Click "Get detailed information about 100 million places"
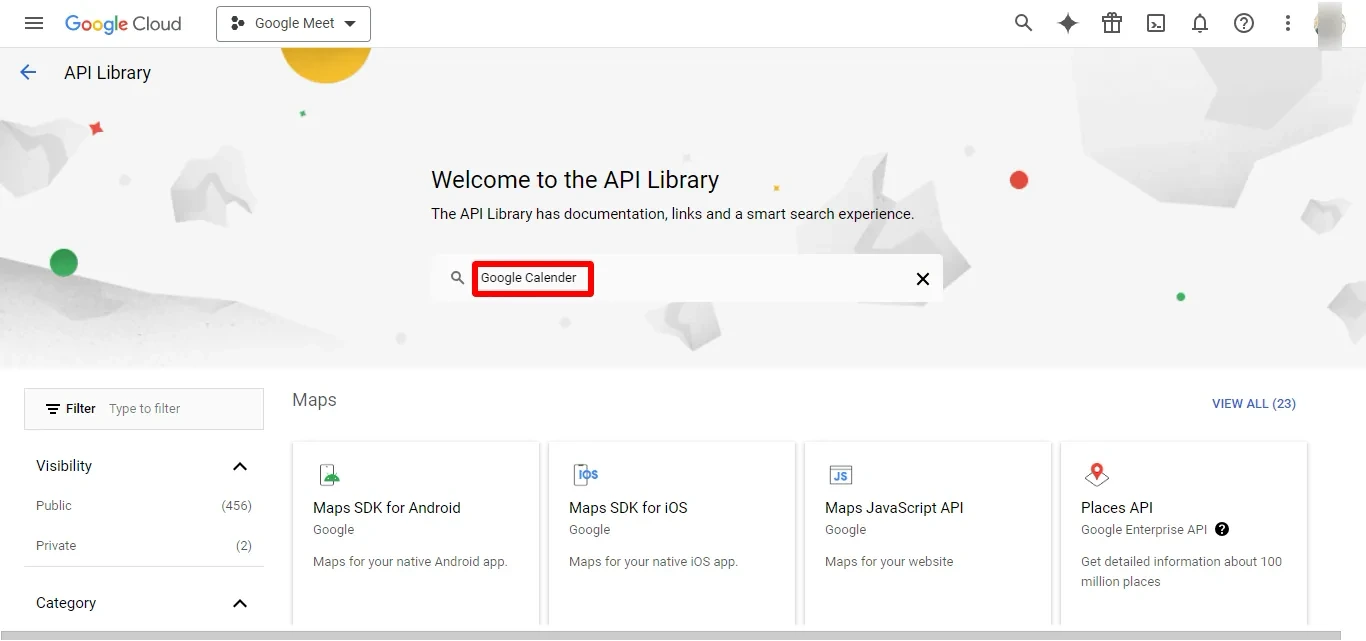The width and height of the screenshot is (1366, 641). (x=1181, y=572)
